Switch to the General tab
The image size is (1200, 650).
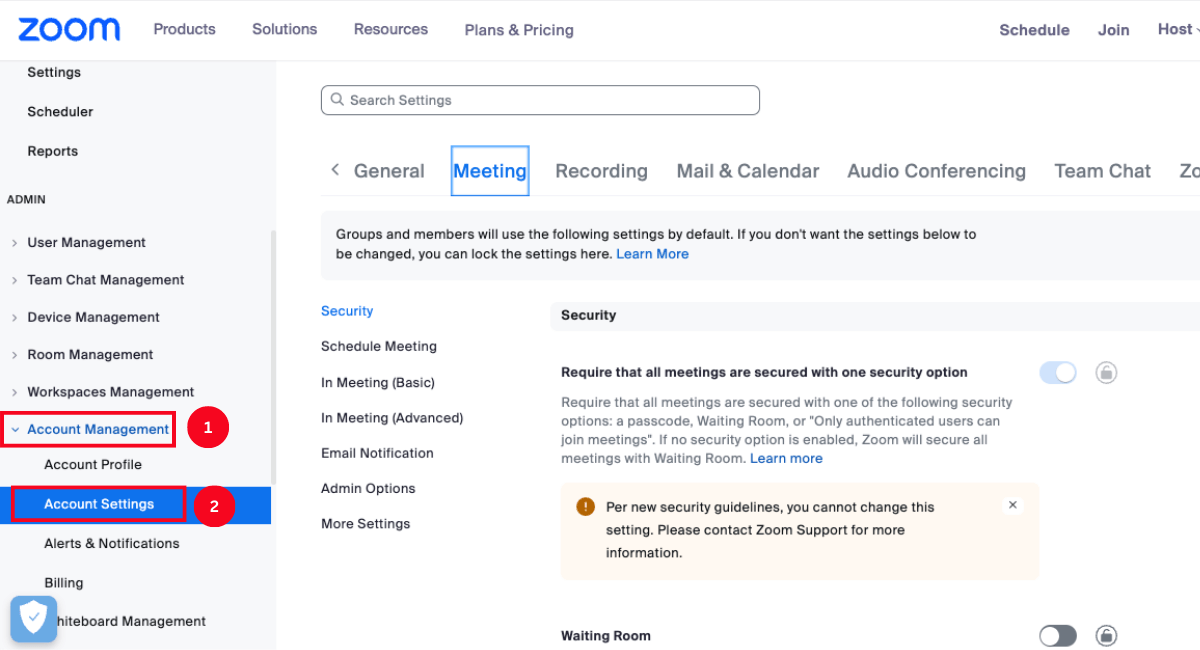389,171
